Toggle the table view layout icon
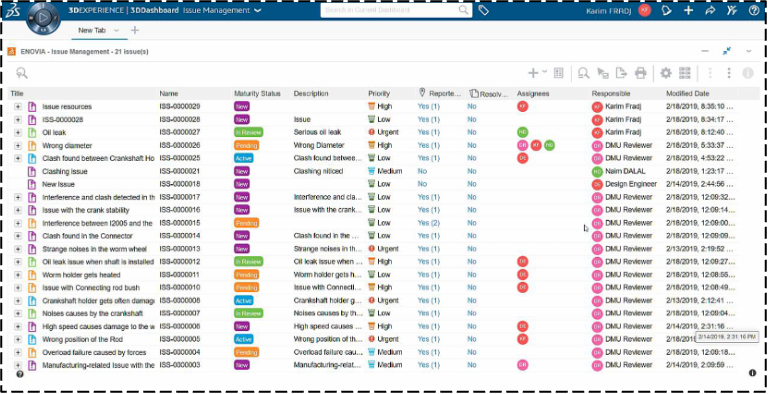 tap(684, 73)
